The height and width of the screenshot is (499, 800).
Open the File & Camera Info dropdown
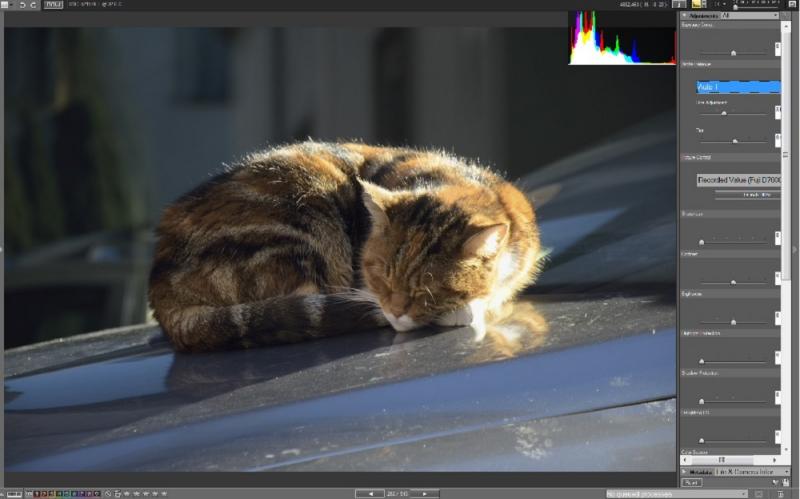[x=752, y=472]
